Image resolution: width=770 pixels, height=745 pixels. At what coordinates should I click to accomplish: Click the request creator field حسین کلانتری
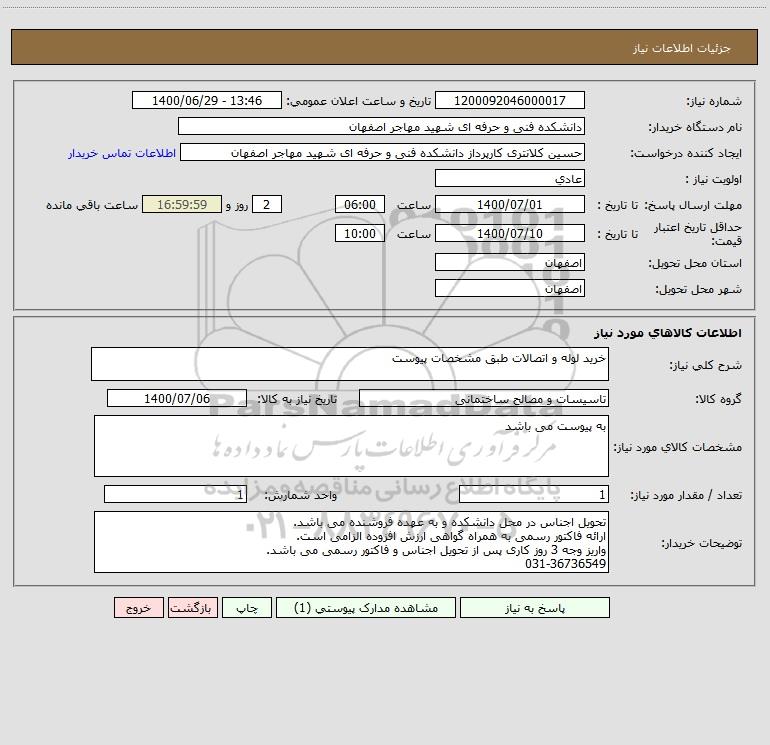(x=383, y=152)
